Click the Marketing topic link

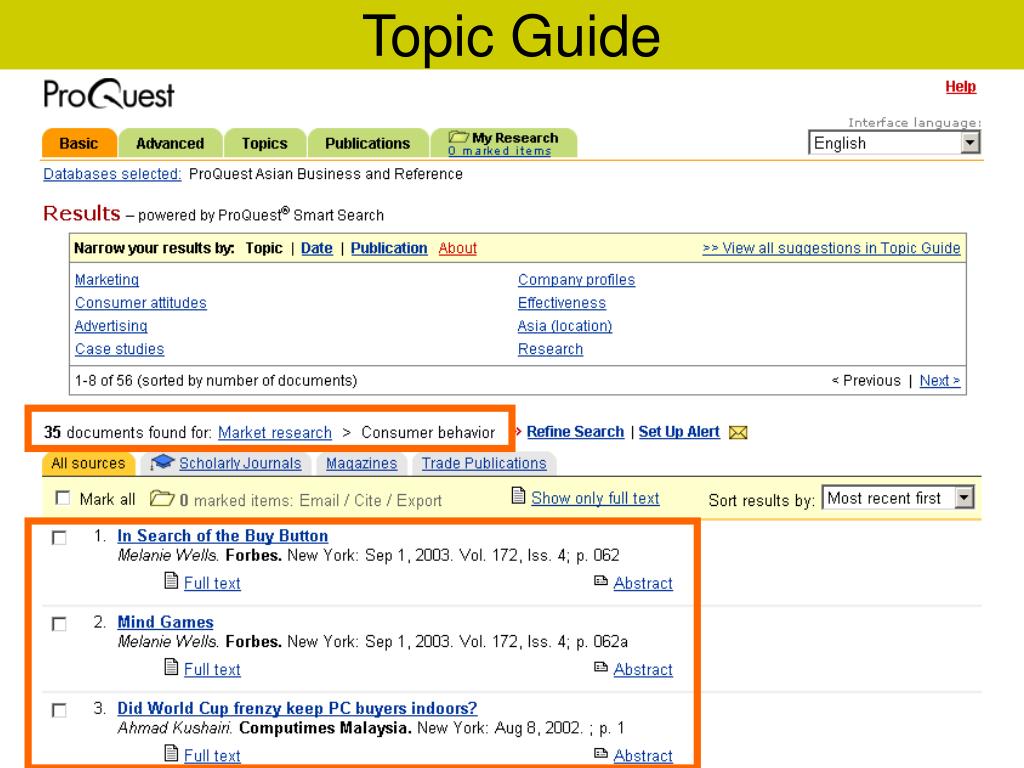[x=107, y=280]
